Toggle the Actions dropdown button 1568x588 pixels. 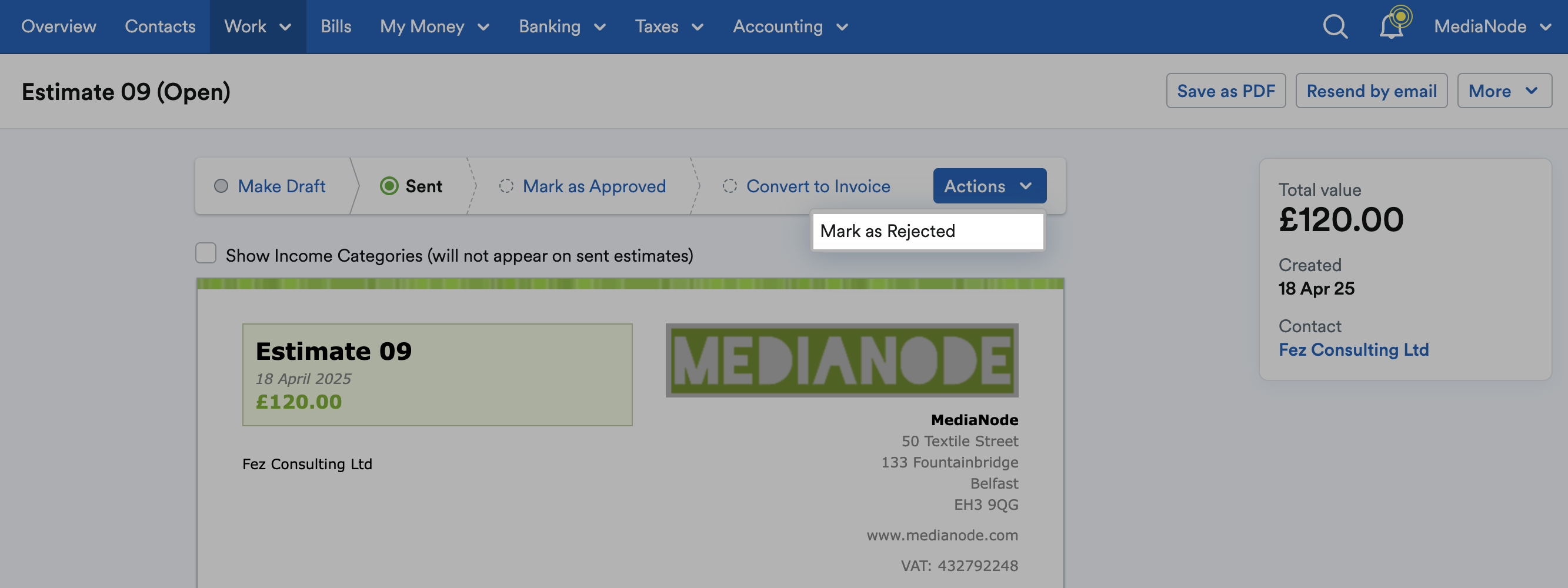[989, 186]
